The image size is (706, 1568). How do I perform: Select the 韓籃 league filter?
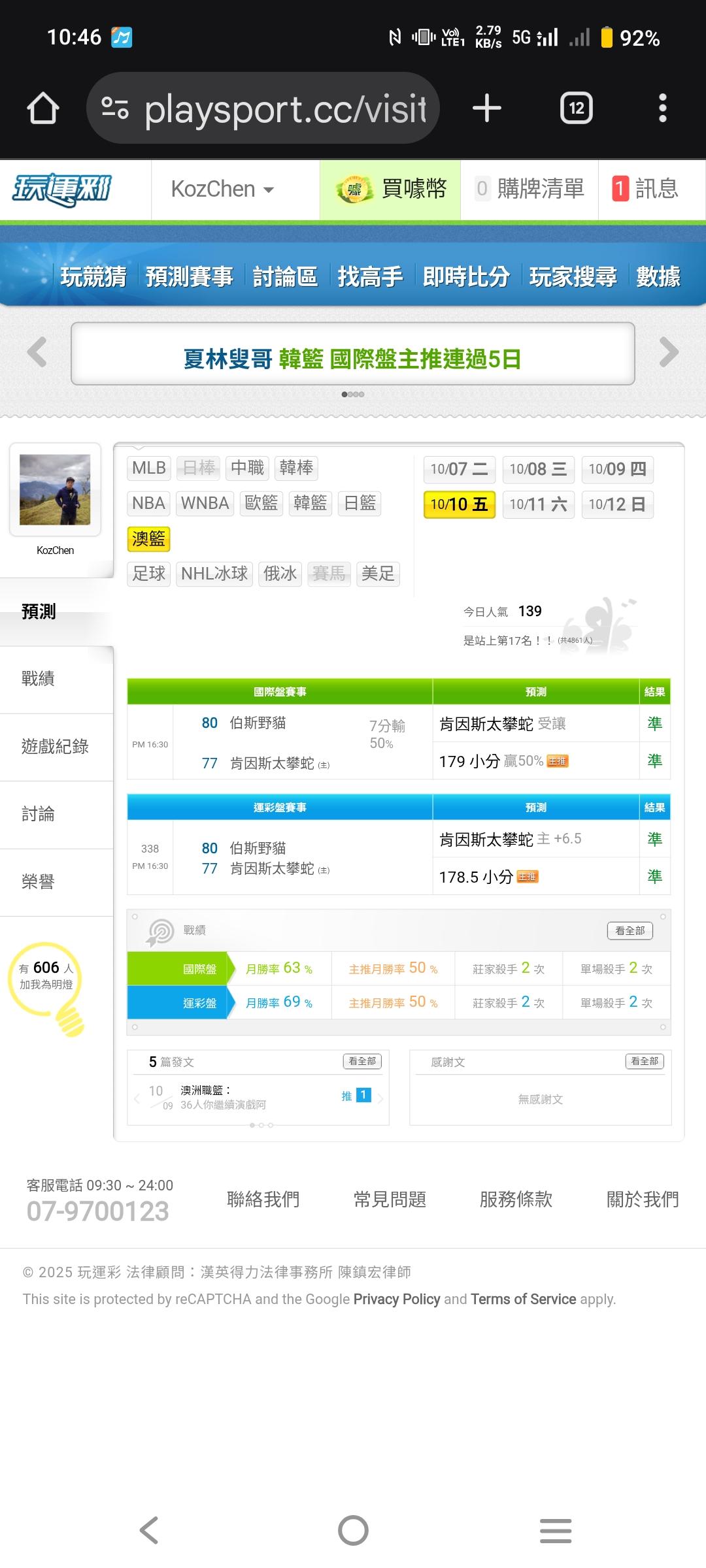(x=311, y=503)
